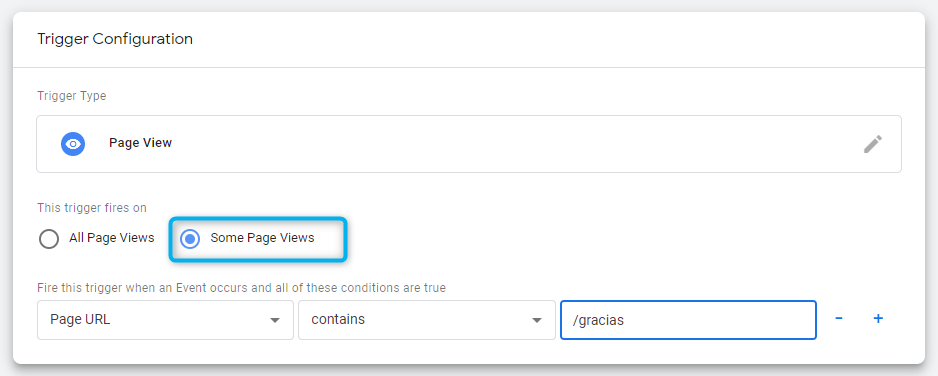938x376 pixels.
Task: Click the "This trigger fires on" label
Action: 92,208
